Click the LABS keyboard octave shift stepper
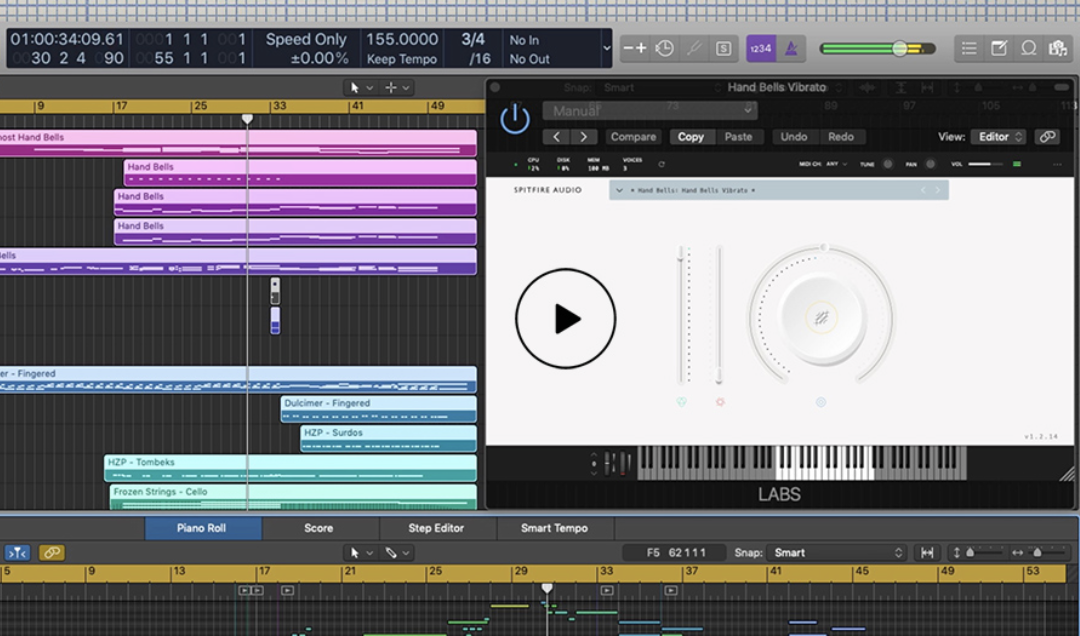1080x636 pixels. click(594, 463)
